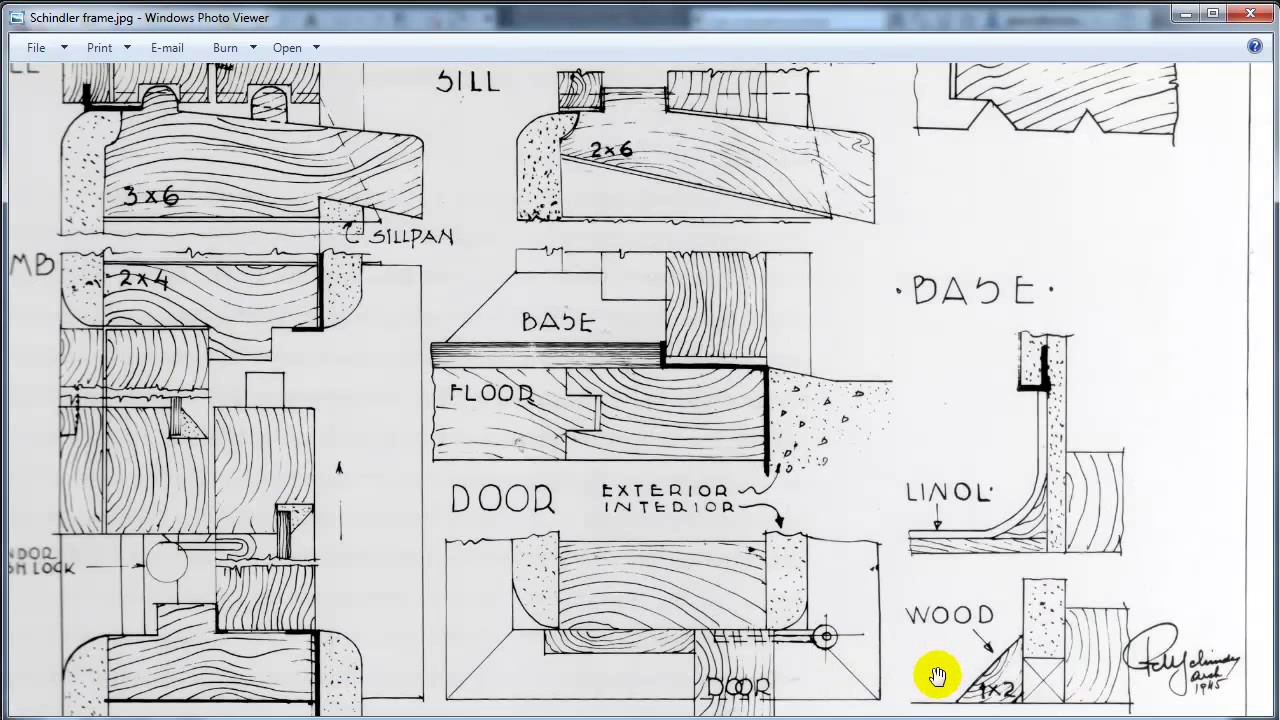Click Burn to write photo to disc
This screenshot has height=720, width=1280.
[225, 47]
